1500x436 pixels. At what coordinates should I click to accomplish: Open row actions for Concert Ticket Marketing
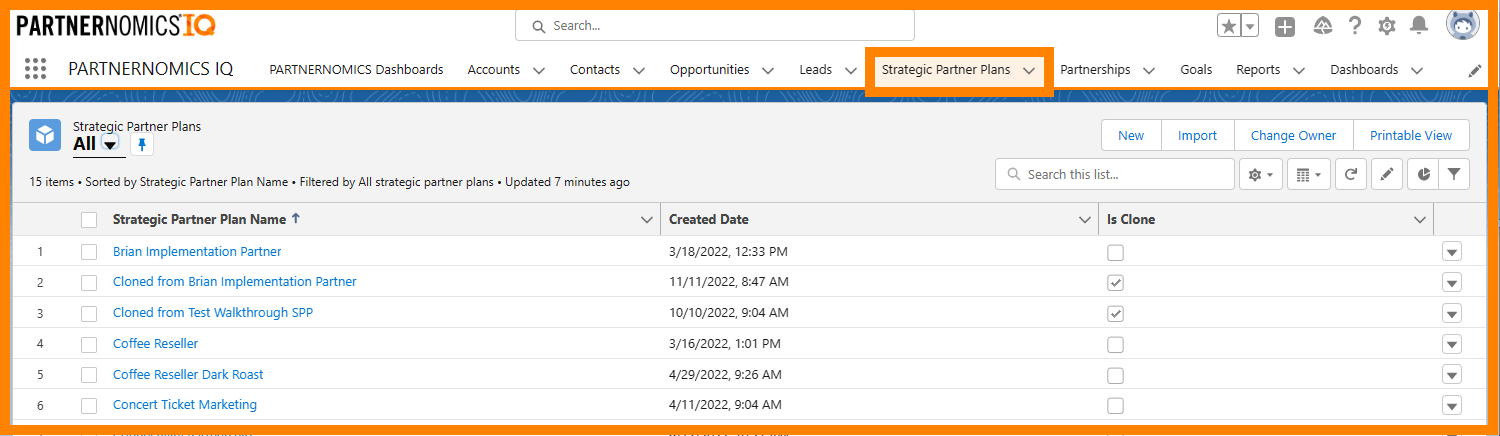1452,405
